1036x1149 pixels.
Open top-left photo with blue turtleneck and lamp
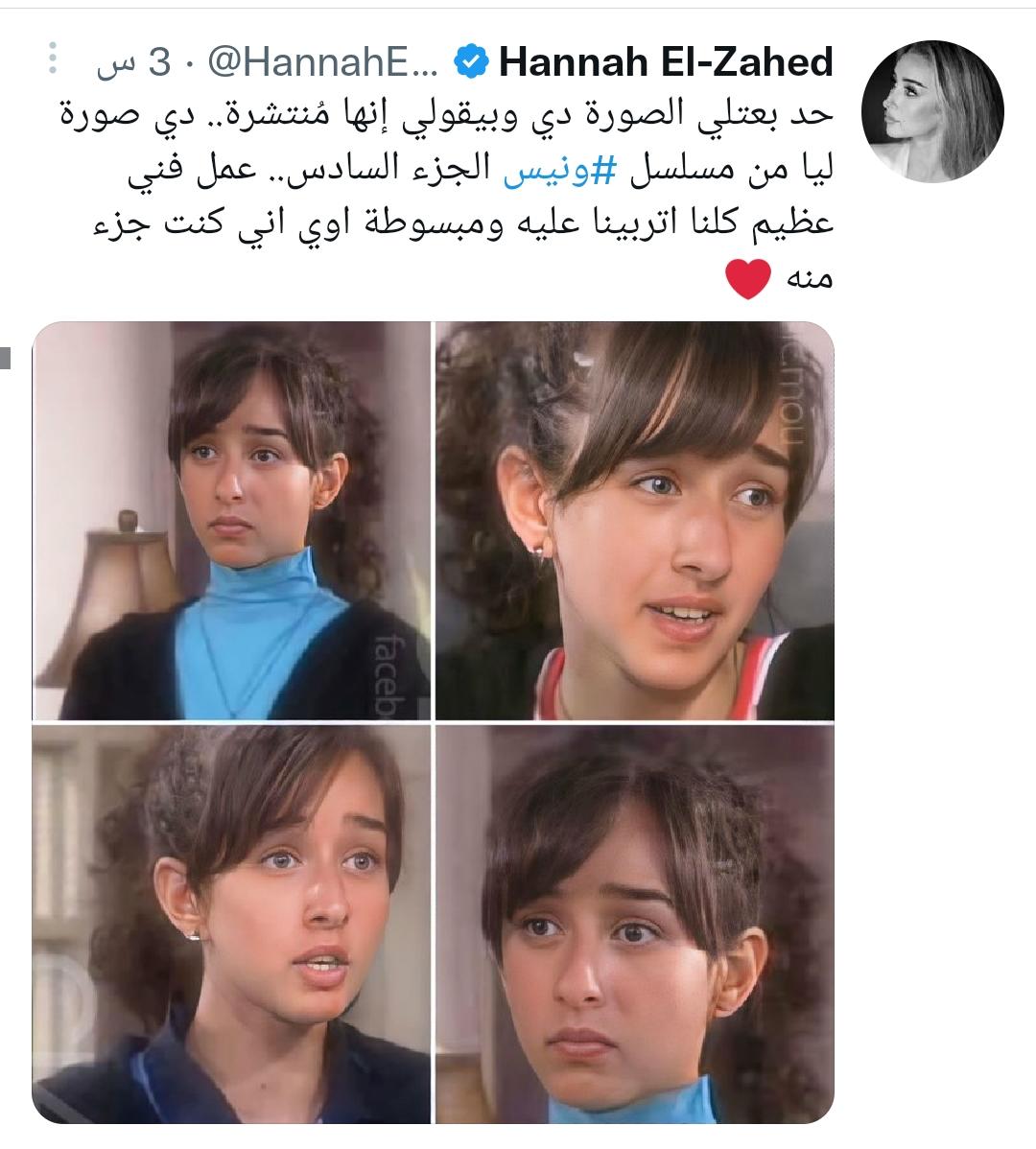pos(231,520)
